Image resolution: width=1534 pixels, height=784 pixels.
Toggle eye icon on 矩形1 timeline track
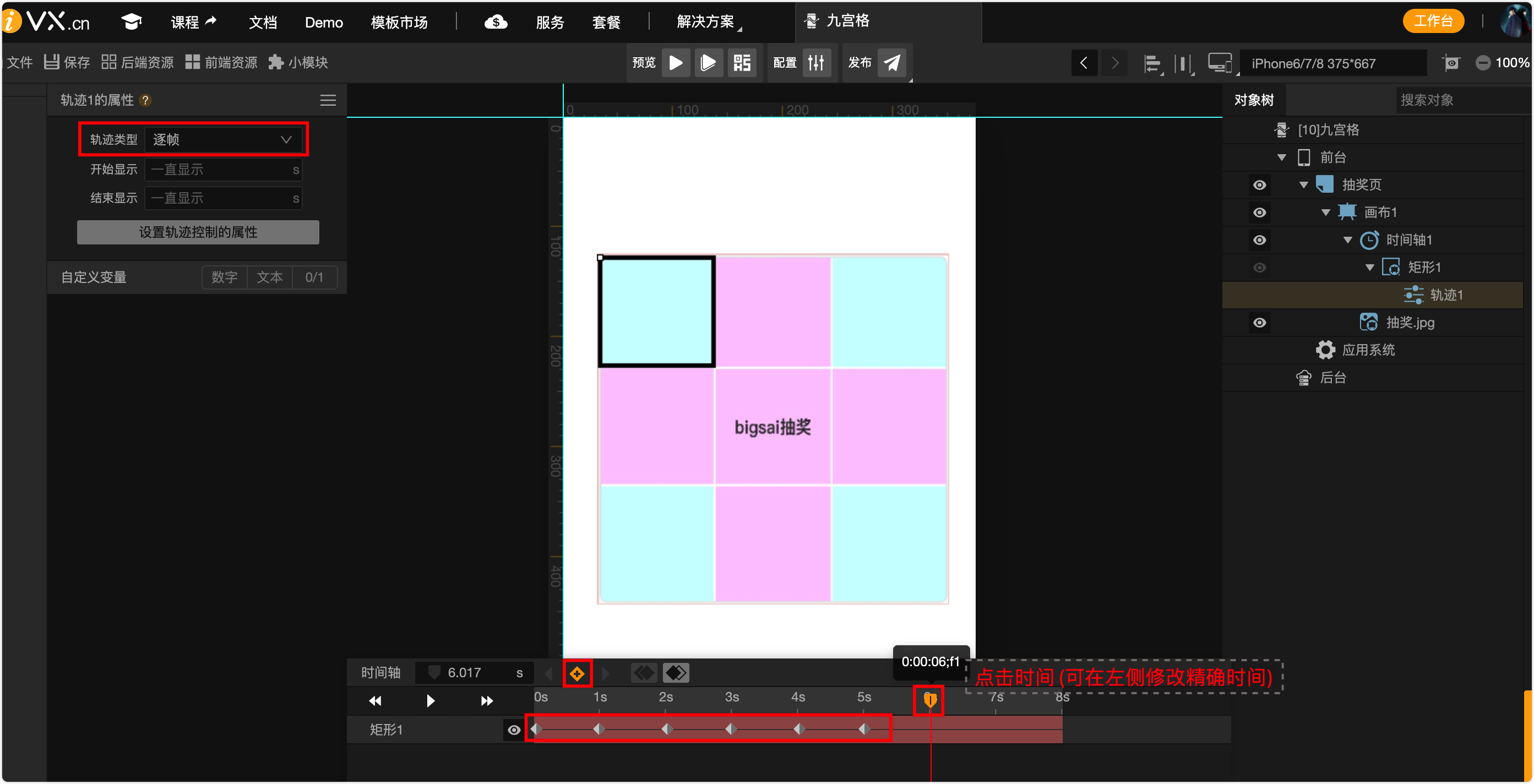click(x=513, y=730)
